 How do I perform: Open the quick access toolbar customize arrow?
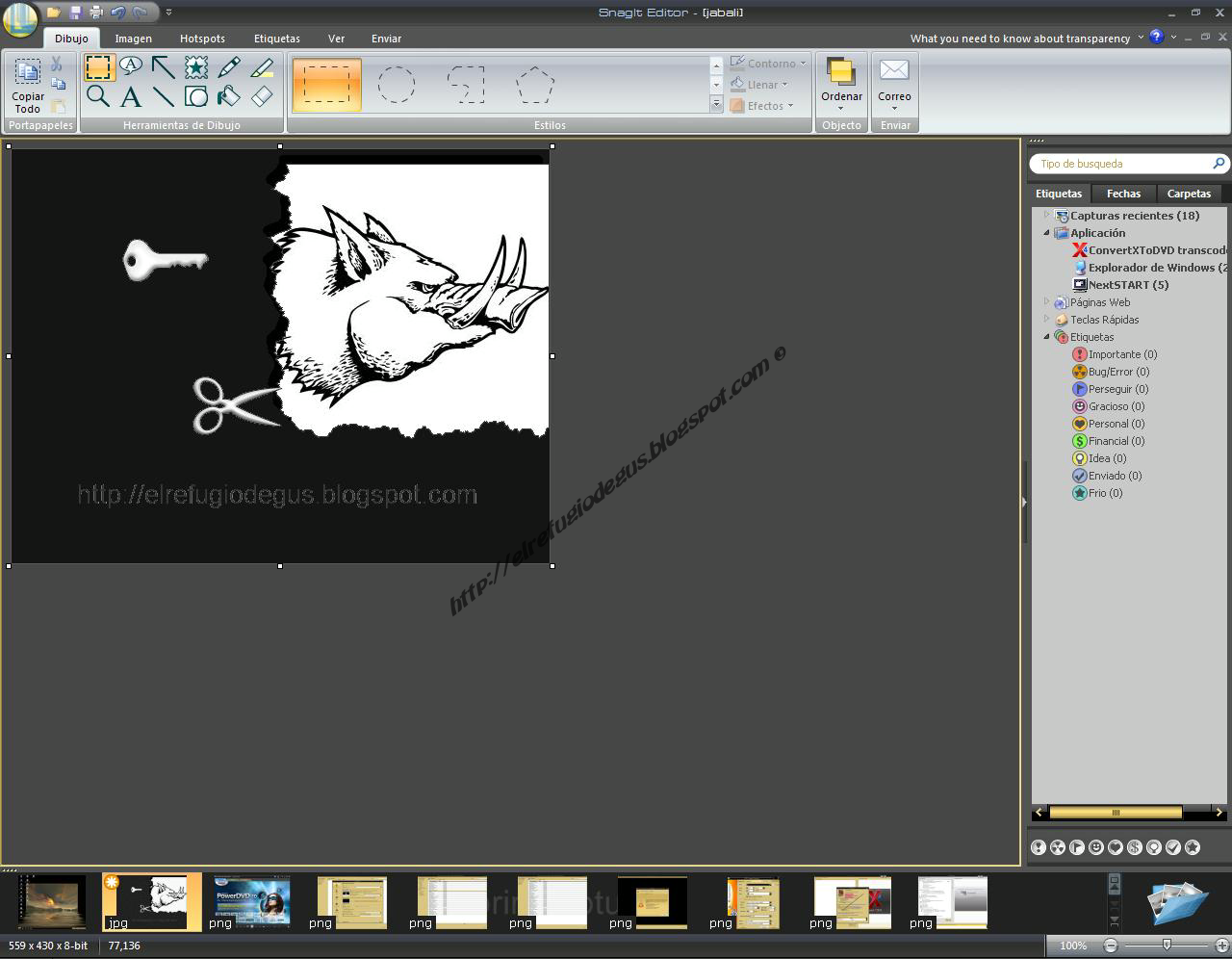tap(168, 13)
